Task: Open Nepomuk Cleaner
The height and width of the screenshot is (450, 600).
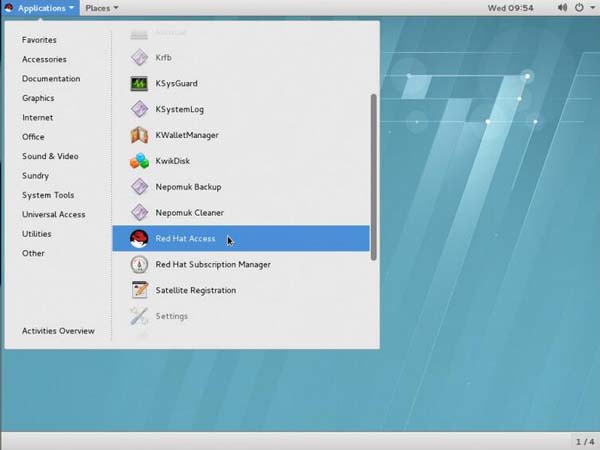Action: 189,213
